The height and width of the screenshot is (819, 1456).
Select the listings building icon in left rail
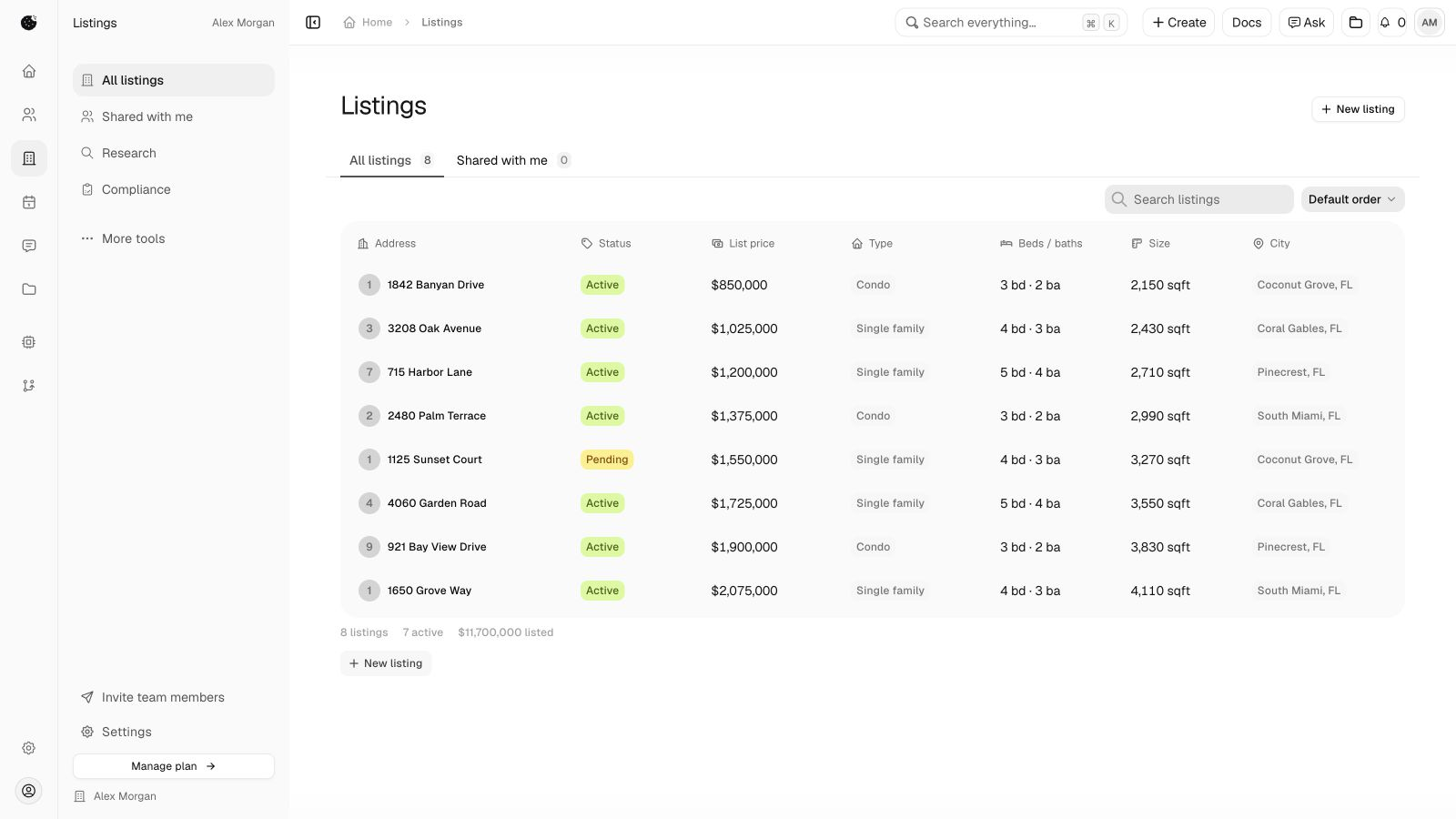[x=29, y=158]
